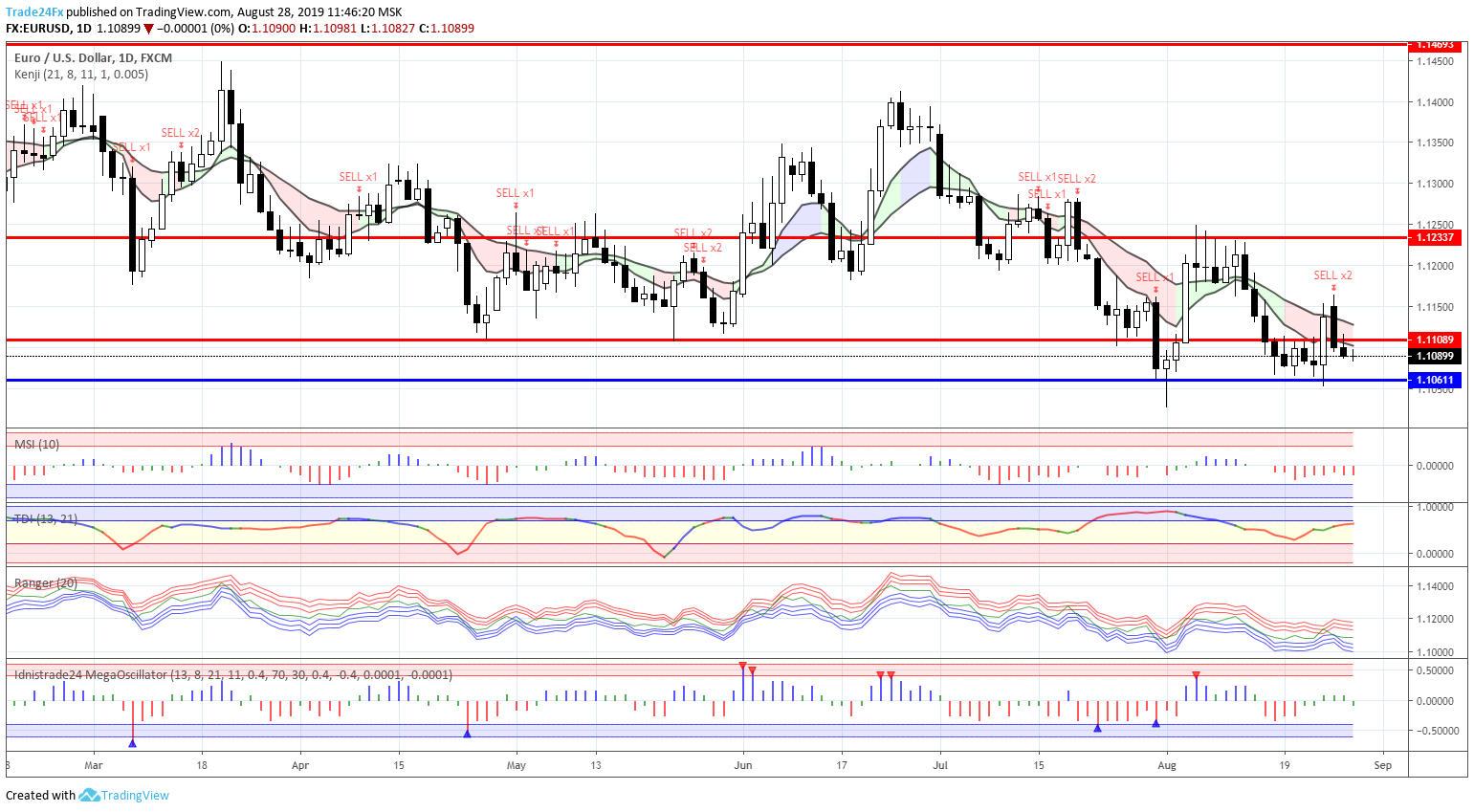Click the blue up-triangle marker in March oscillator

pos(132,742)
